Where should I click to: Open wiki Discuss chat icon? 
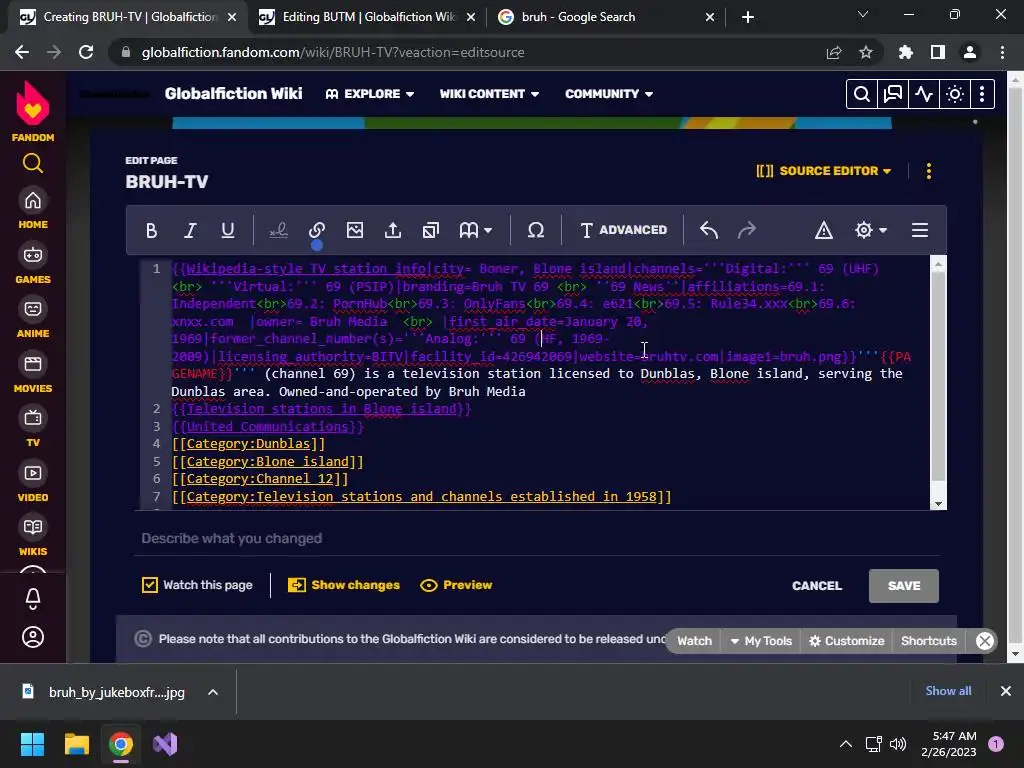(892, 95)
